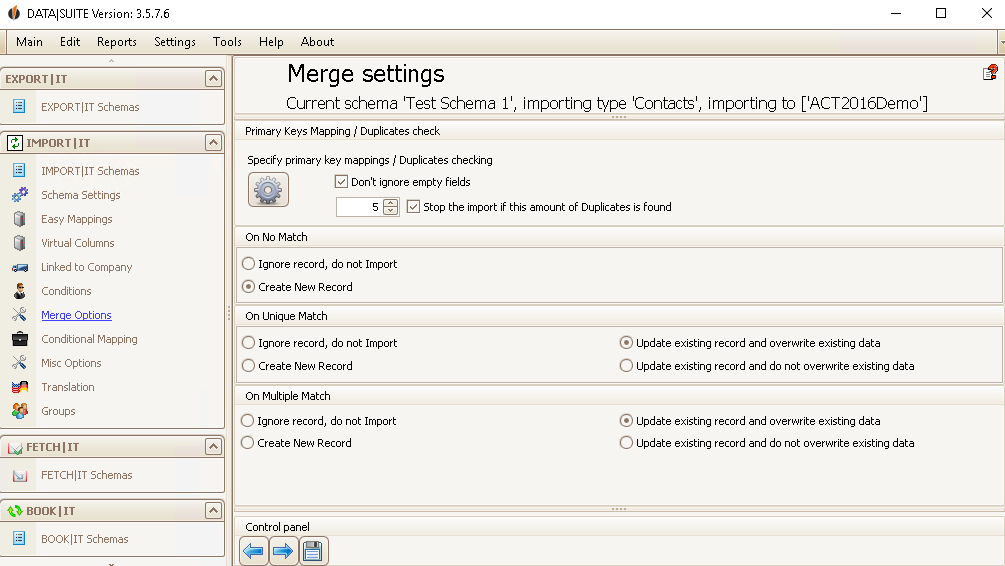Click the IMPORT|IT Schemas list icon

coord(19,171)
